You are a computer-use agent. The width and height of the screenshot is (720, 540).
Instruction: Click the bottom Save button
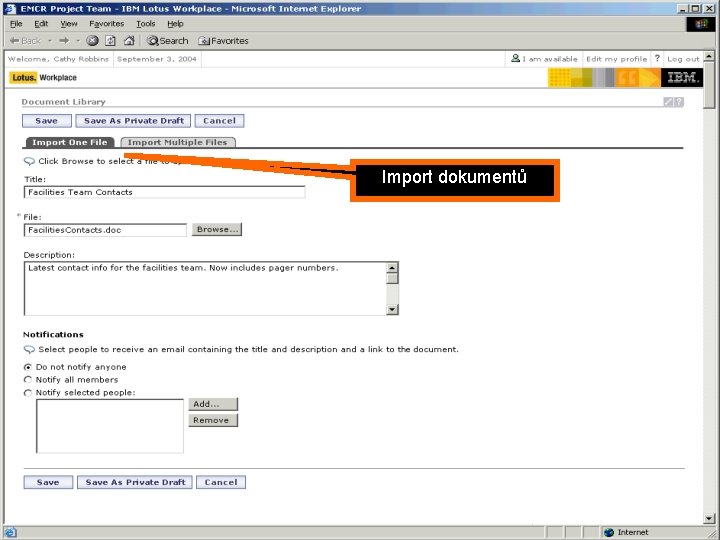[48, 482]
